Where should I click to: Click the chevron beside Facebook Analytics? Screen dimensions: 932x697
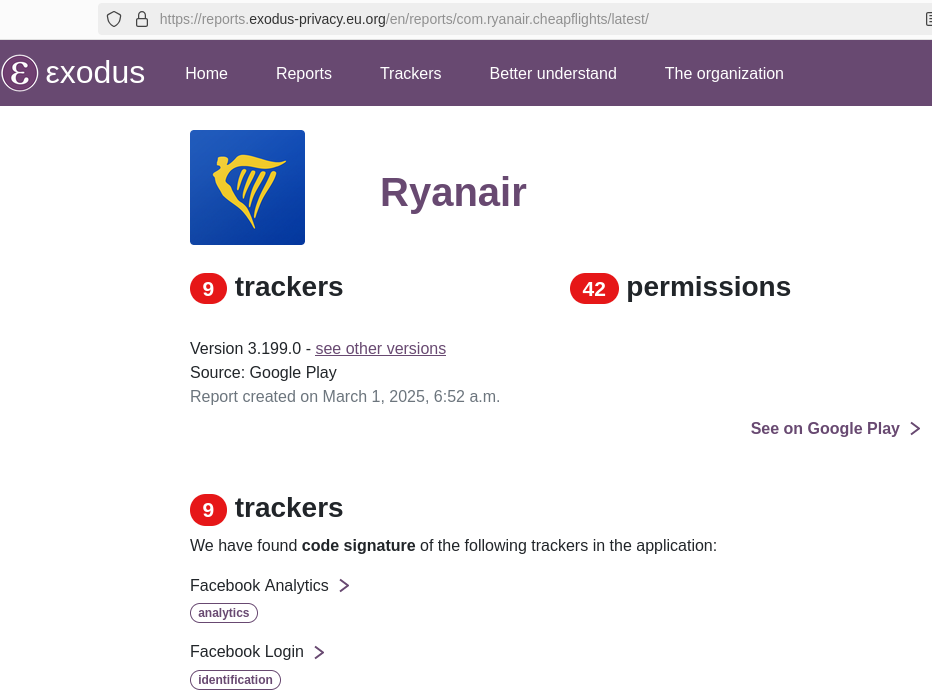344,586
